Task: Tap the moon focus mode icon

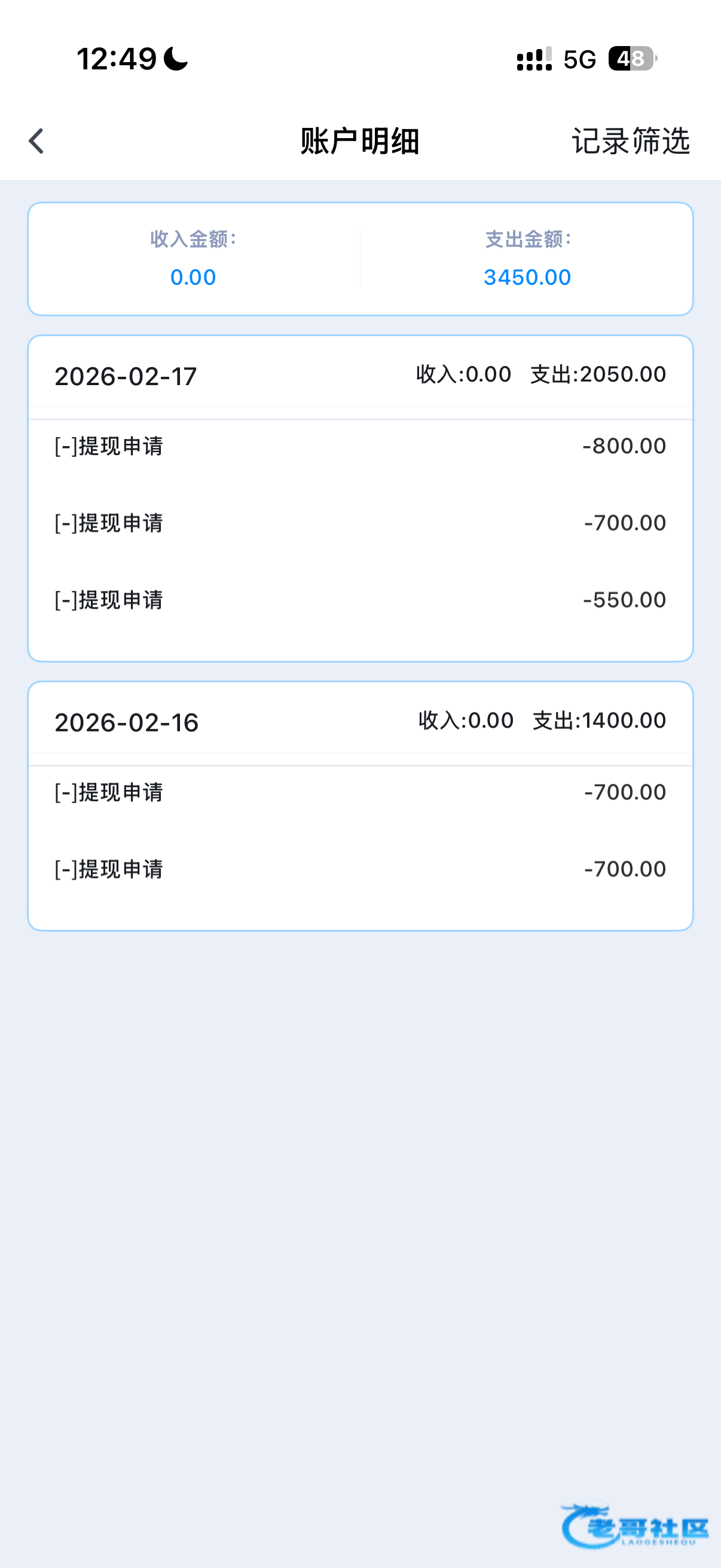Action: coord(176,59)
